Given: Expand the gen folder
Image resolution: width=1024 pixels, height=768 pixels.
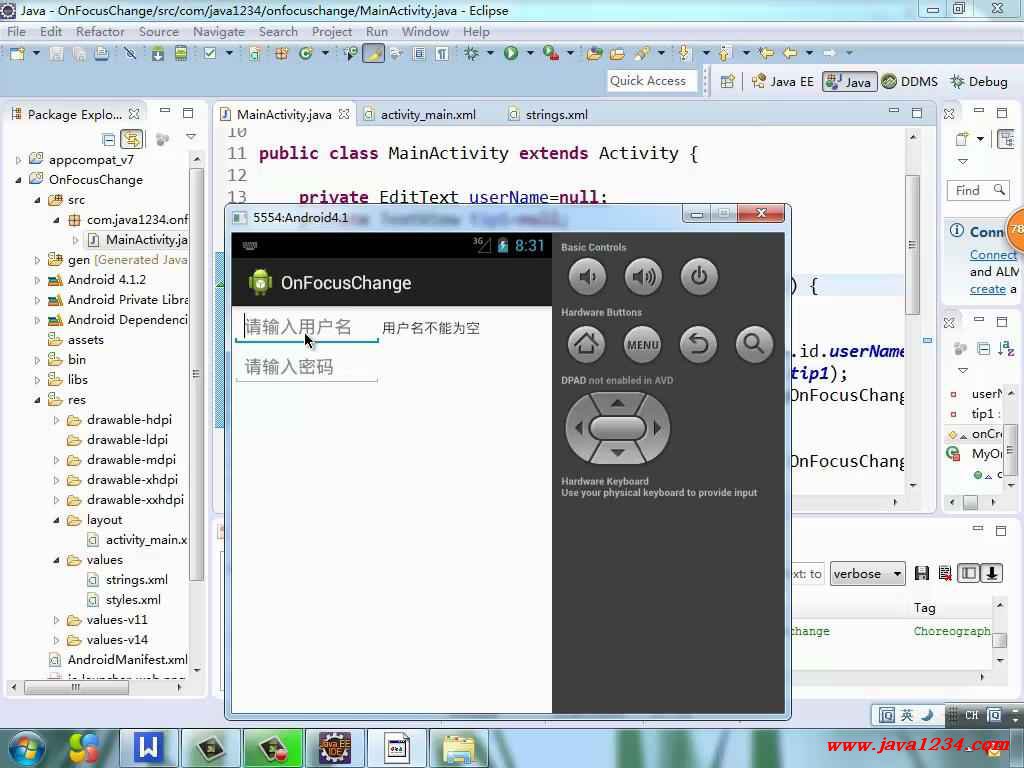Looking at the screenshot, I should tap(37, 260).
